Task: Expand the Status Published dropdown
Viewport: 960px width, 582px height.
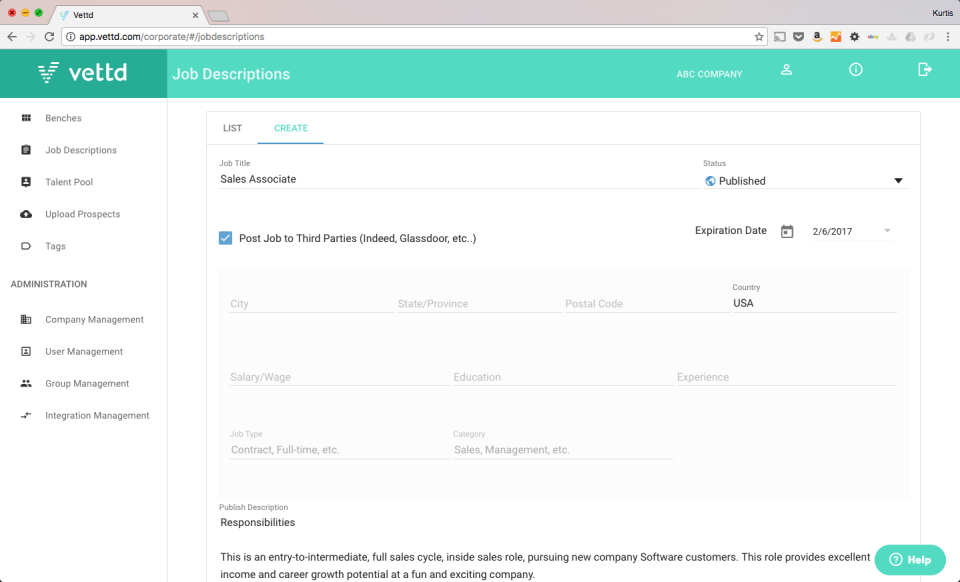Action: [804, 181]
